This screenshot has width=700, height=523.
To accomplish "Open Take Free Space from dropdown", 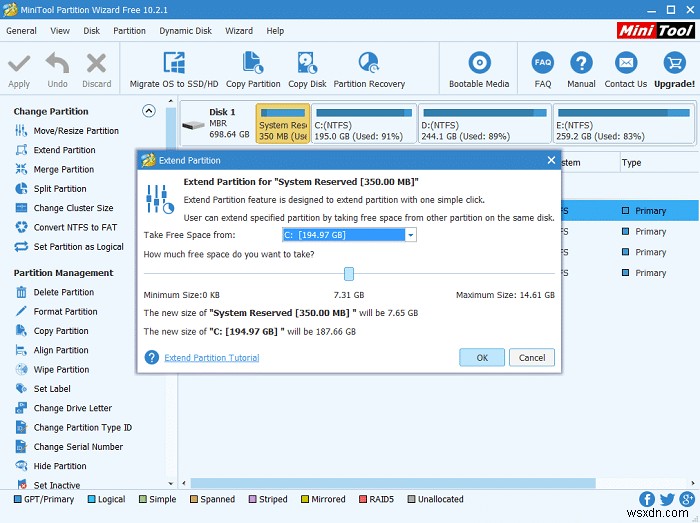I will (x=410, y=235).
